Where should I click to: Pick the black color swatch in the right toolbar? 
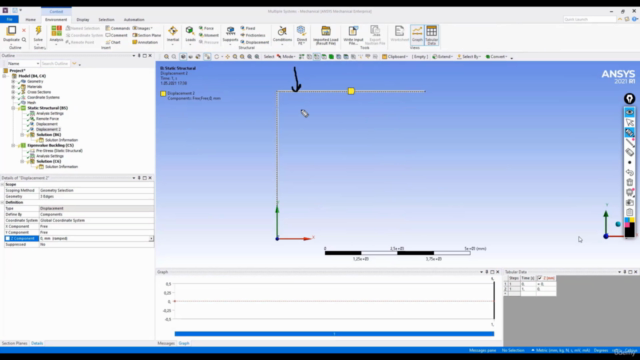point(629,232)
